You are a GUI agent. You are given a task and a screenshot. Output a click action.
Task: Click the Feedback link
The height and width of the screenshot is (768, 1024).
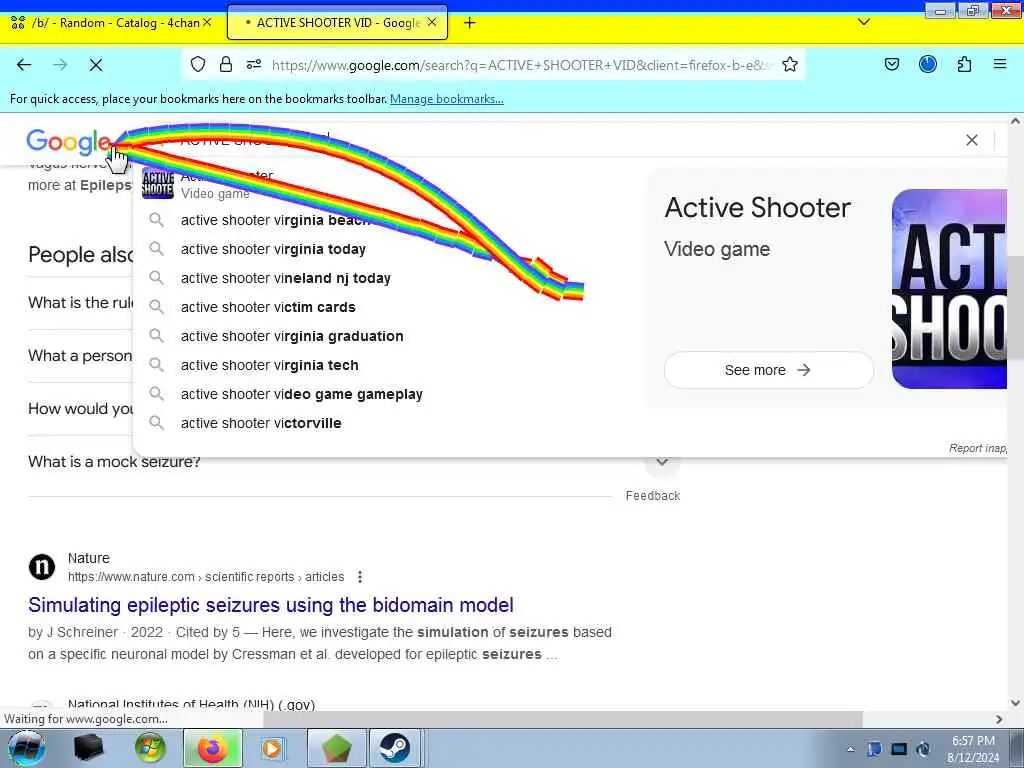(653, 496)
